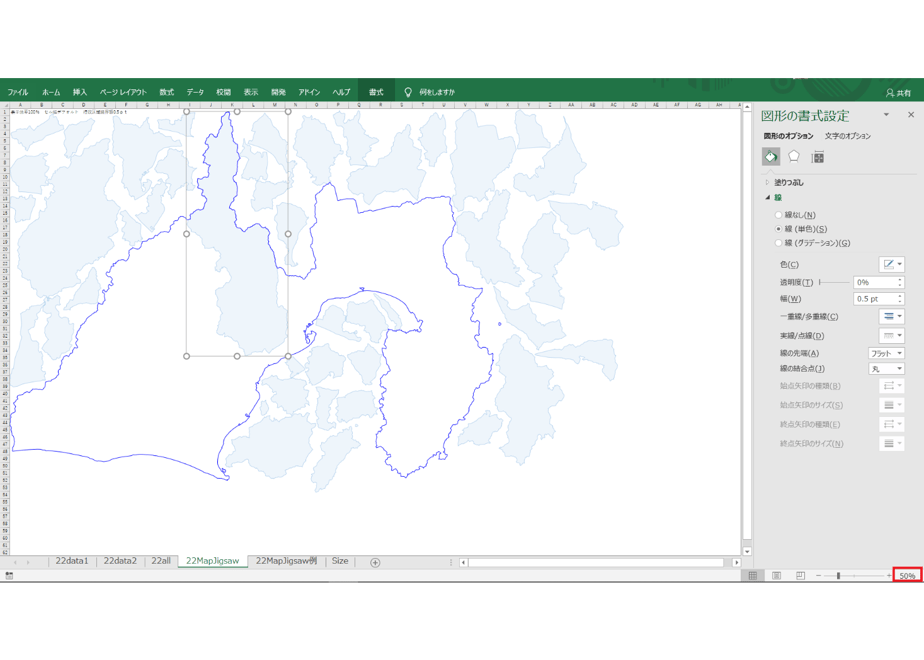Switch to Page Layout view icon

coord(777,575)
